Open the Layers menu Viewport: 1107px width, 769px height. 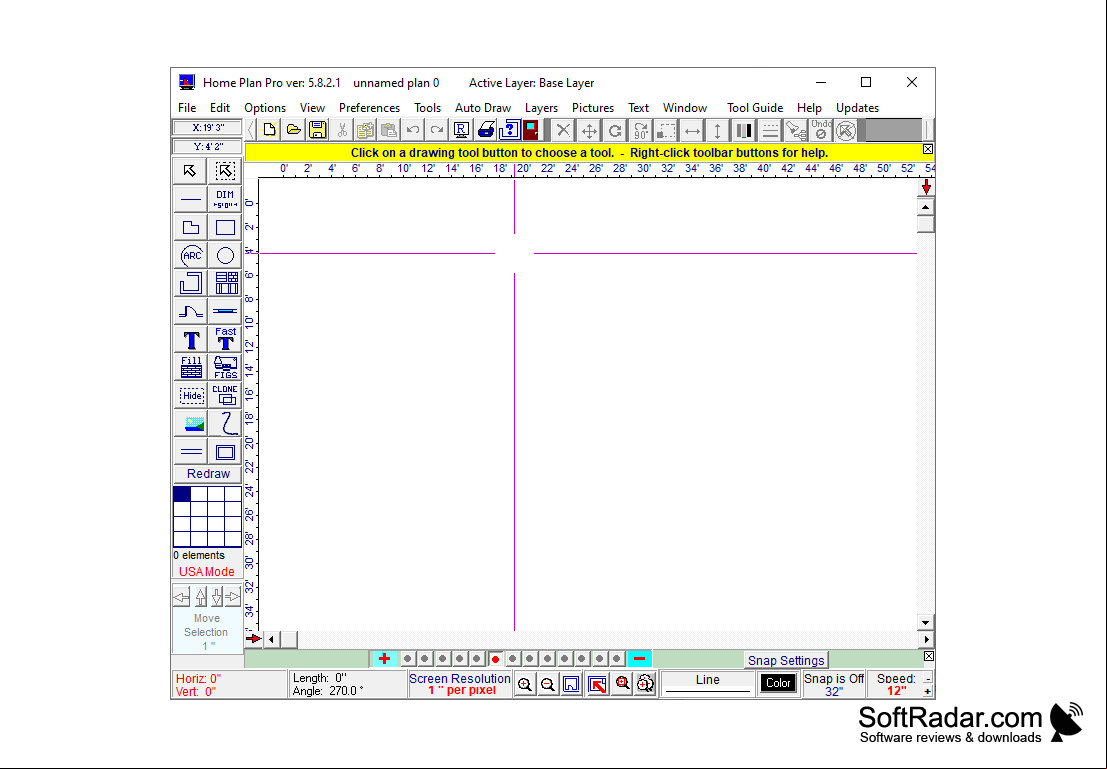coord(541,108)
